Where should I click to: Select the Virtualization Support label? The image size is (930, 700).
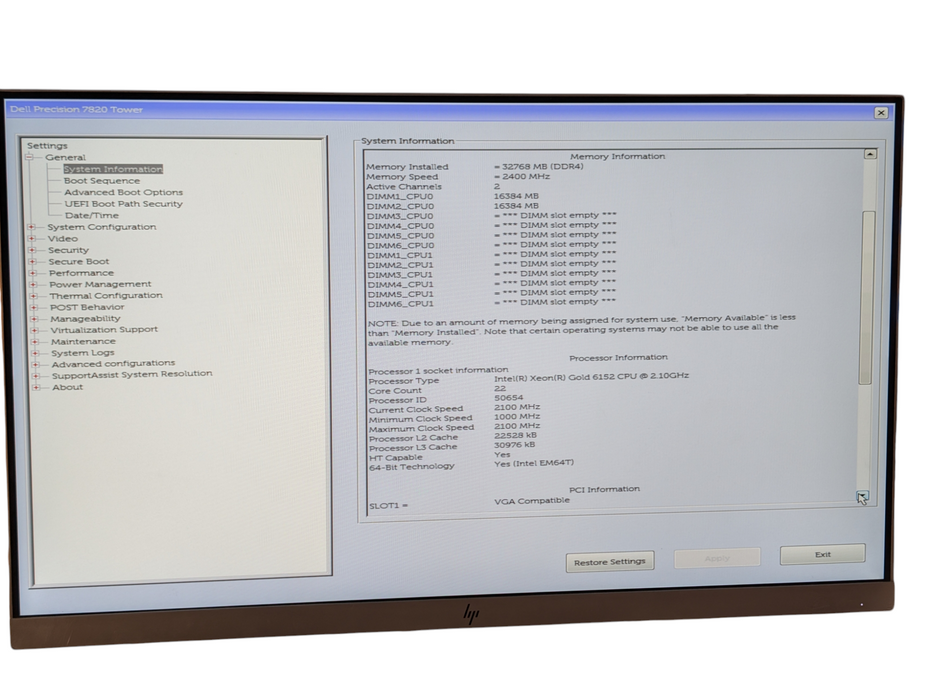[x=104, y=330]
